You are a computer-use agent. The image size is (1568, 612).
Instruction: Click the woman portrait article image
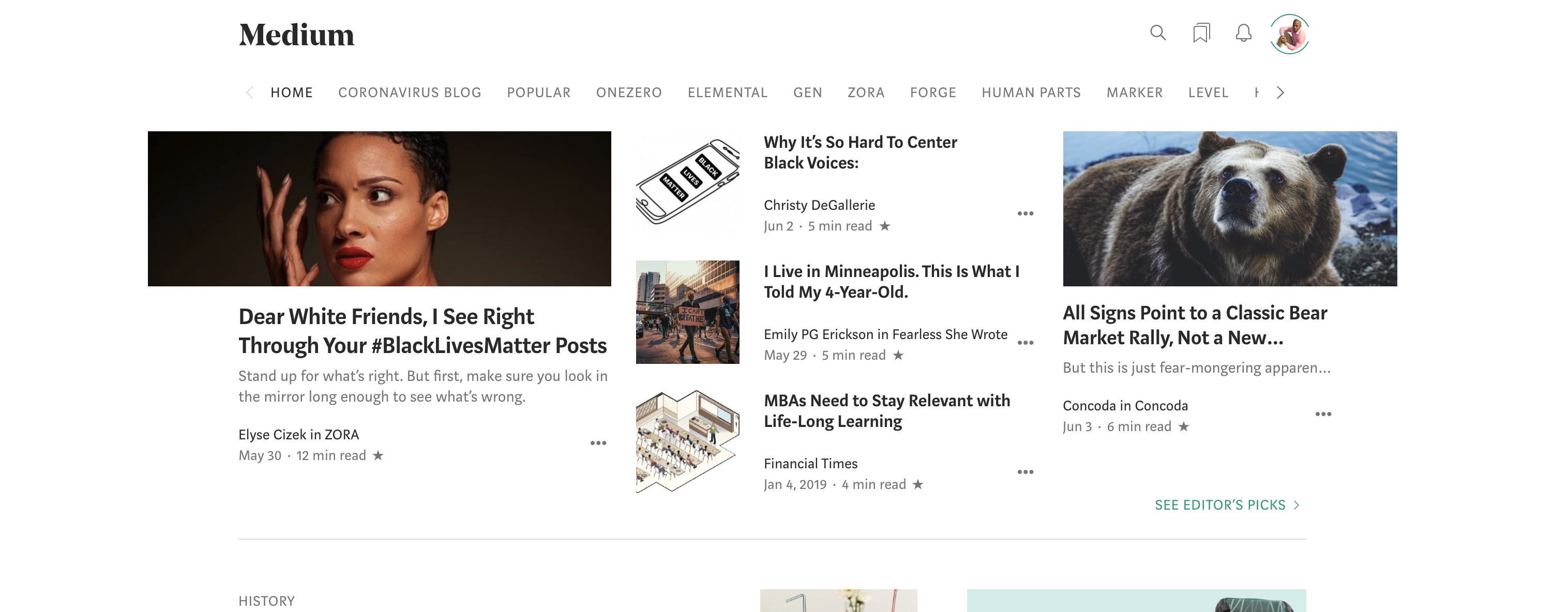pos(379,209)
